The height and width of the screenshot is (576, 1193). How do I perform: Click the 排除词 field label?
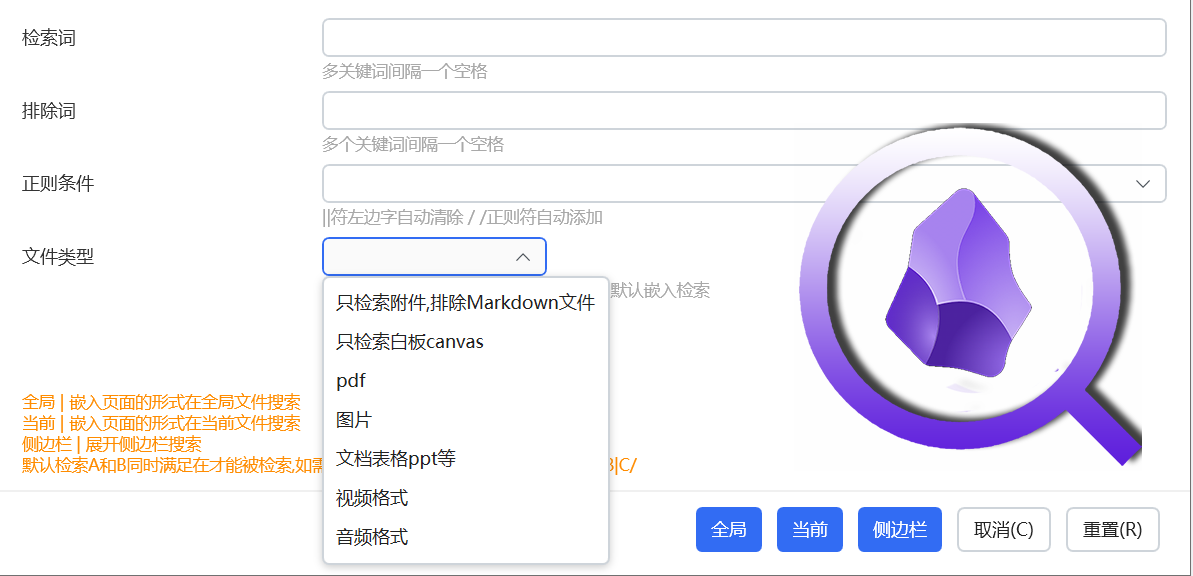pos(49,111)
